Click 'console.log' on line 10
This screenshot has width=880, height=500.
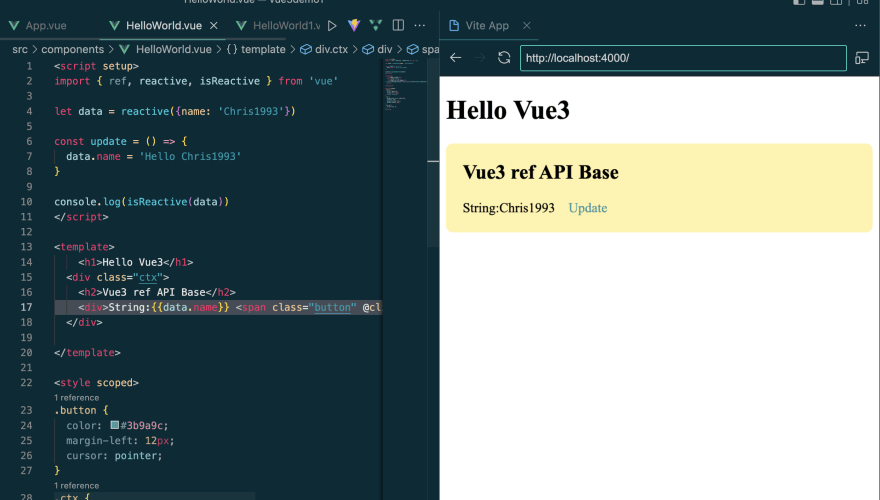tap(87, 201)
